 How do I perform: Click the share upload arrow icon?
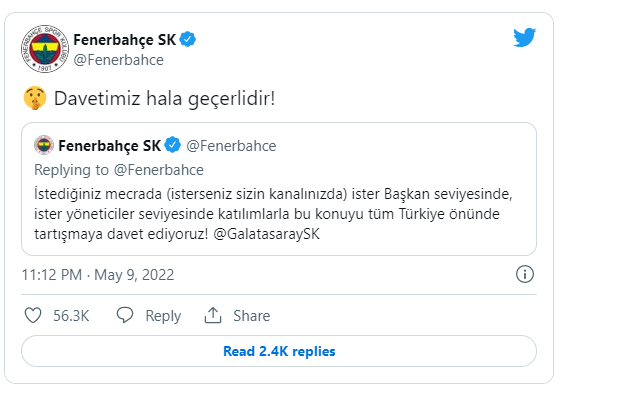click(x=213, y=315)
